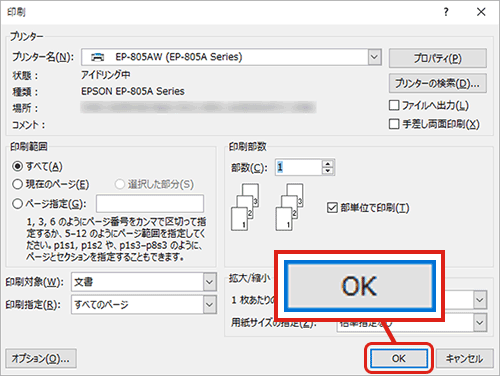The image size is (500, 376).
Task: Click the page range input field
Action: point(150,203)
